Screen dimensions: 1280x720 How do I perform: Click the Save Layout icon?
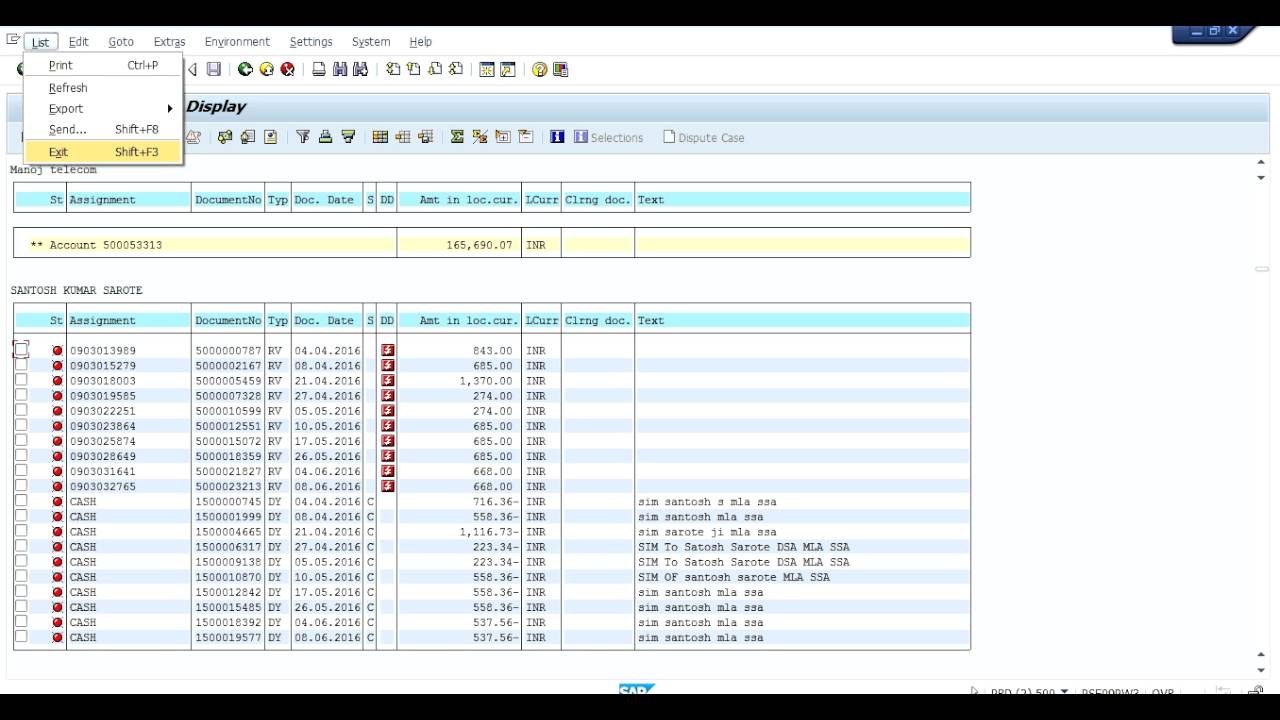point(425,137)
